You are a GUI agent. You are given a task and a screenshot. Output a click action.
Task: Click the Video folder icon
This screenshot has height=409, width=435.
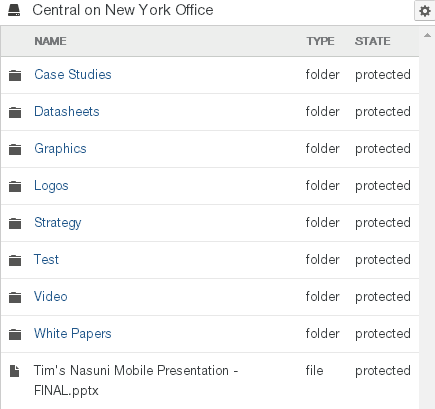coord(15,297)
